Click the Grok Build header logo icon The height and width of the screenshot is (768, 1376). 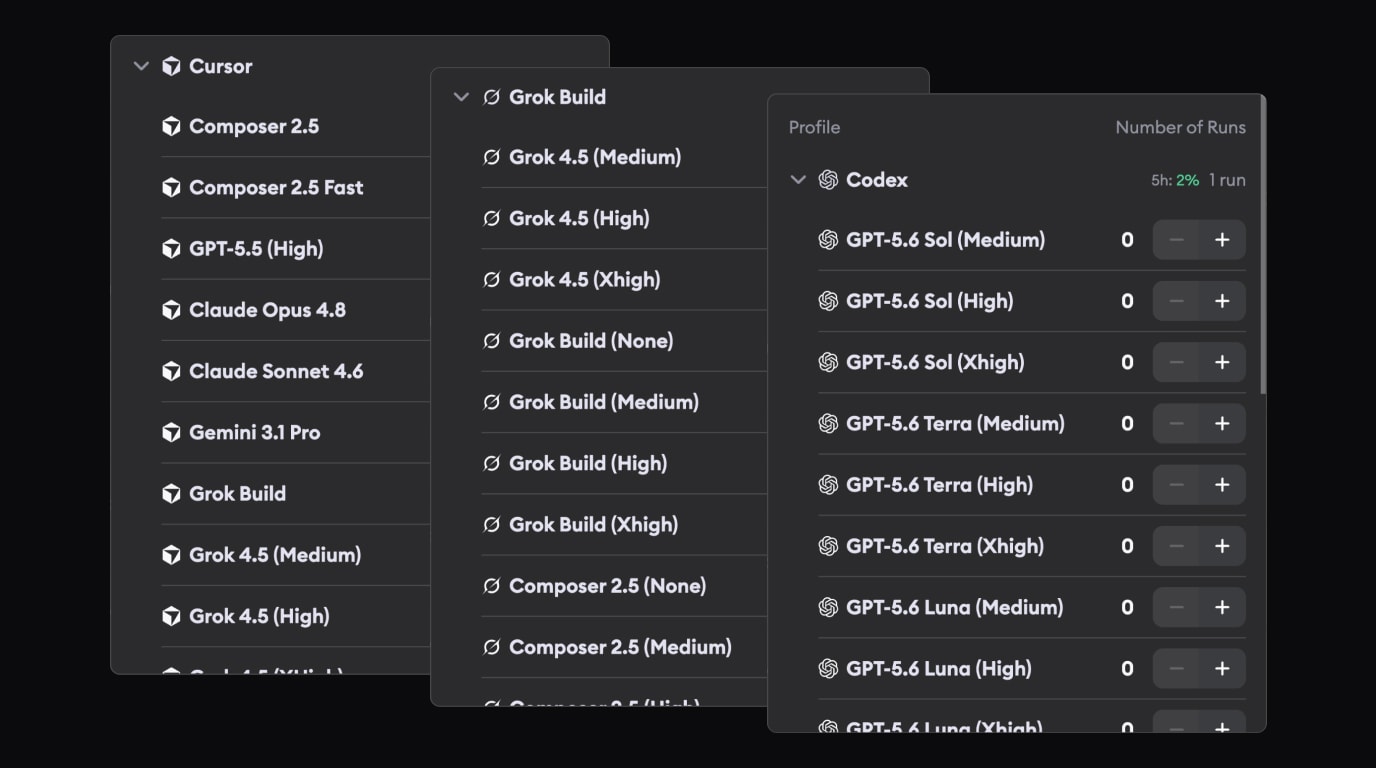[491, 97]
